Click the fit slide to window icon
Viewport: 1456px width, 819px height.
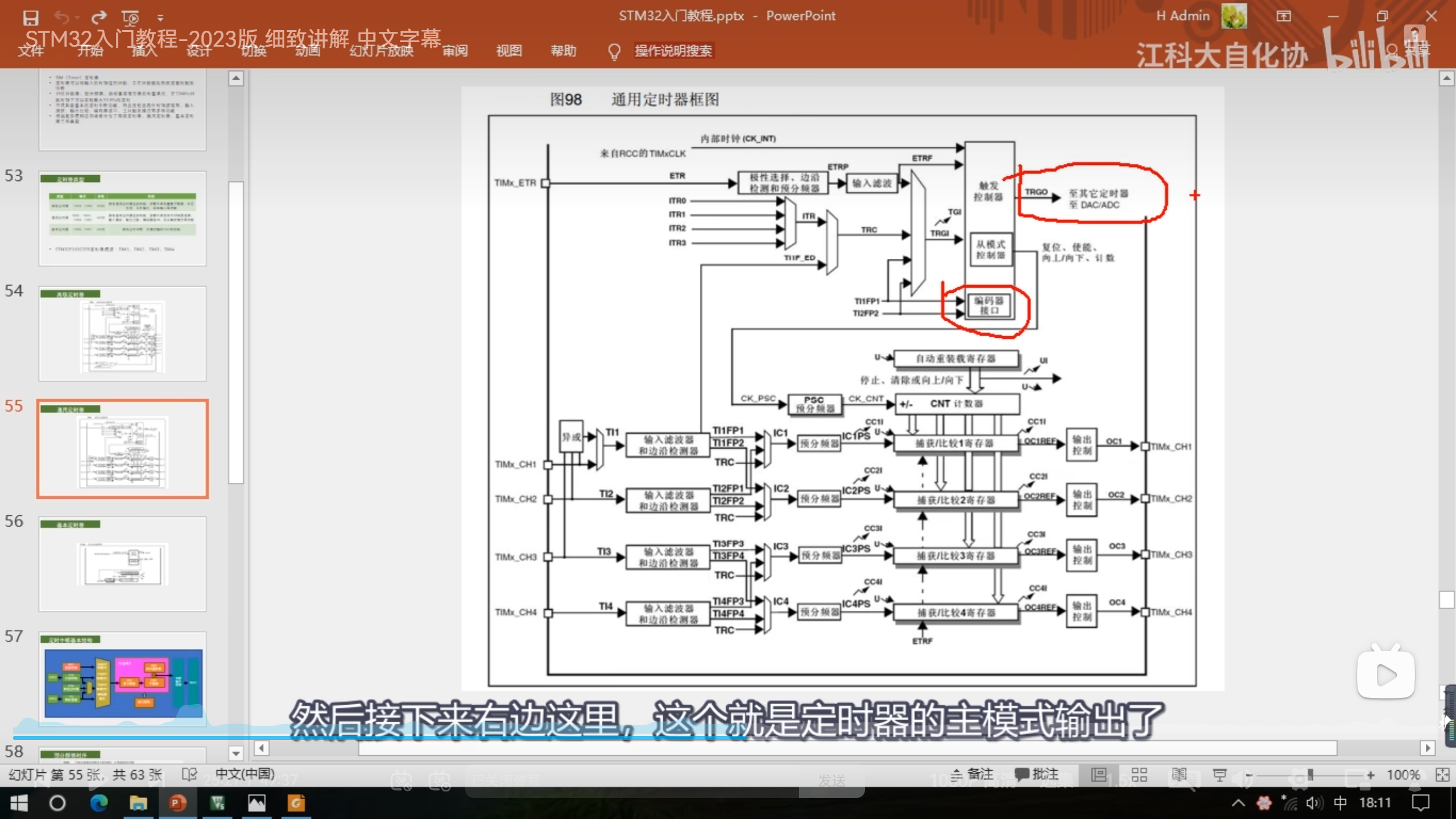click(x=1442, y=775)
